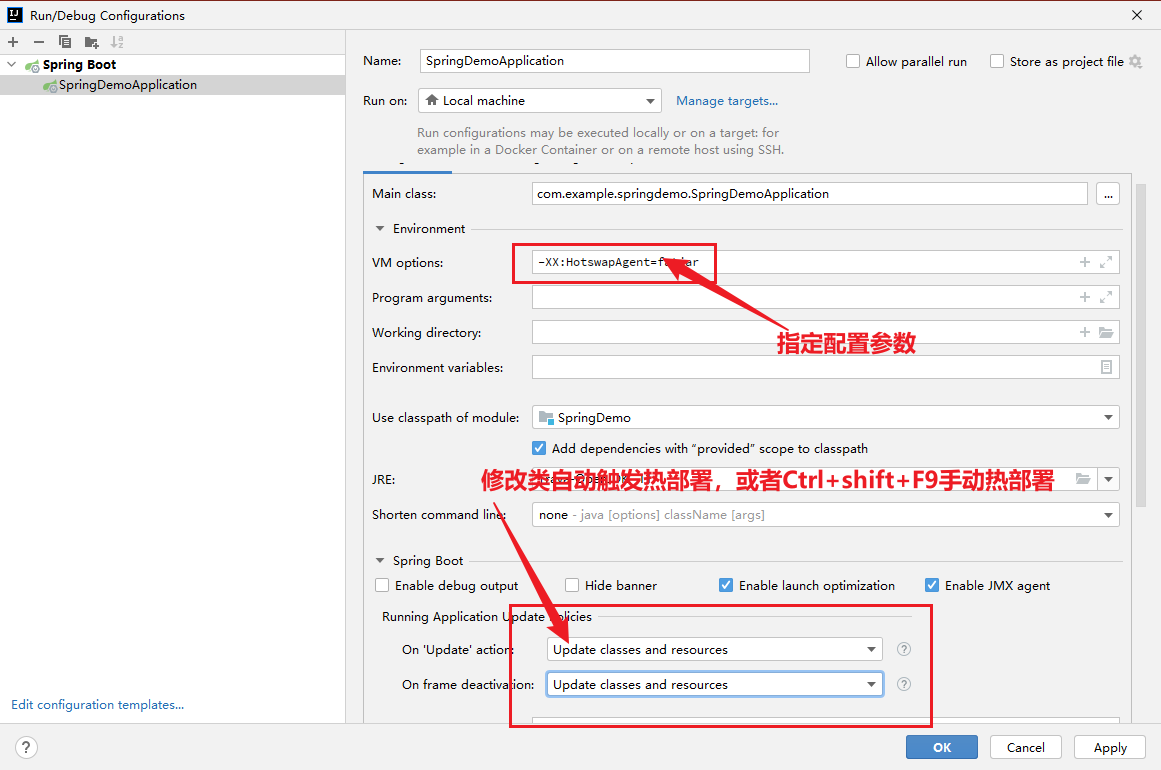This screenshot has width=1161, height=770.
Task: Move configuration into new folder icon
Action: [x=91, y=42]
